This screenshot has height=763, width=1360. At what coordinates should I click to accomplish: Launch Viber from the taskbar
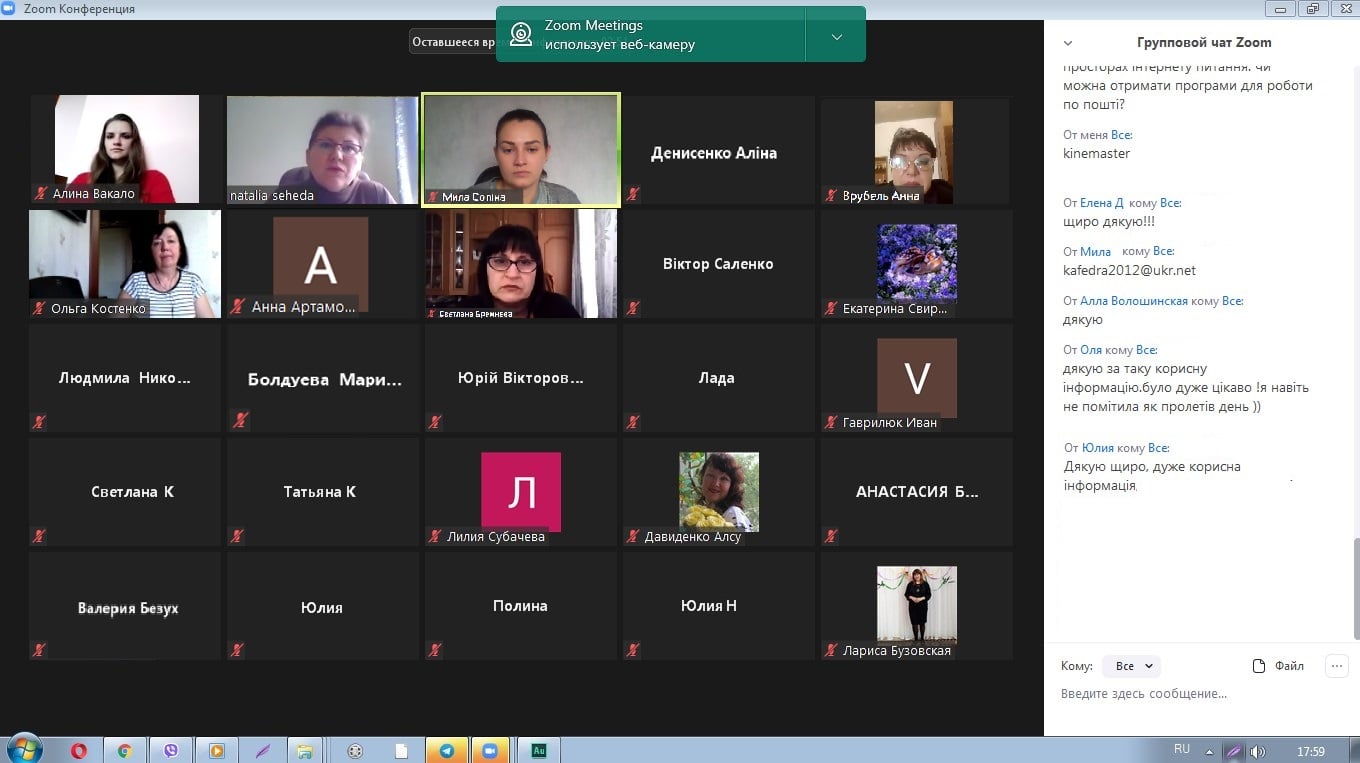pyautogui.click(x=170, y=750)
